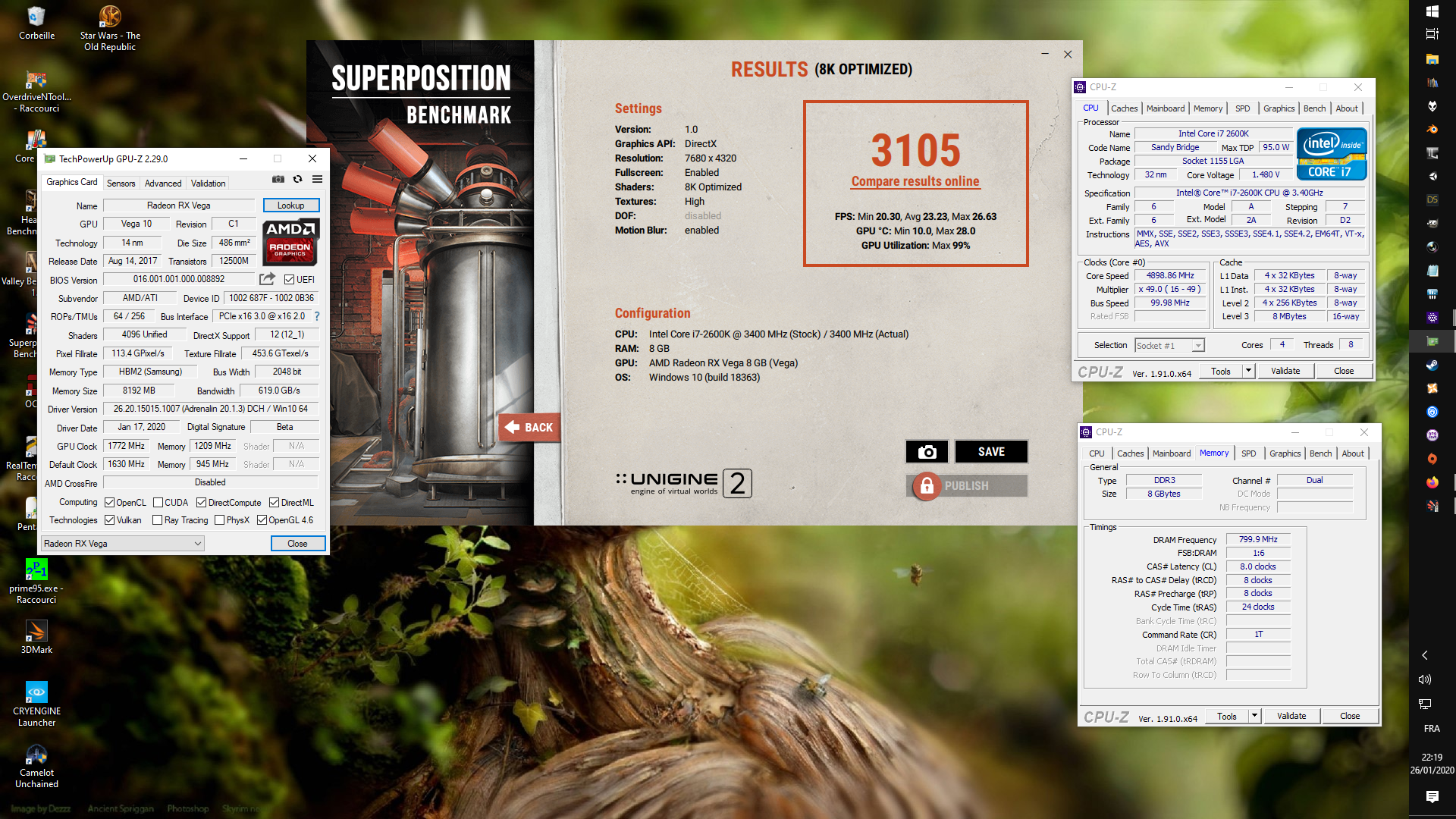Open the Bench tab in upper CPU-Z window
The width and height of the screenshot is (1456, 819).
click(1314, 108)
